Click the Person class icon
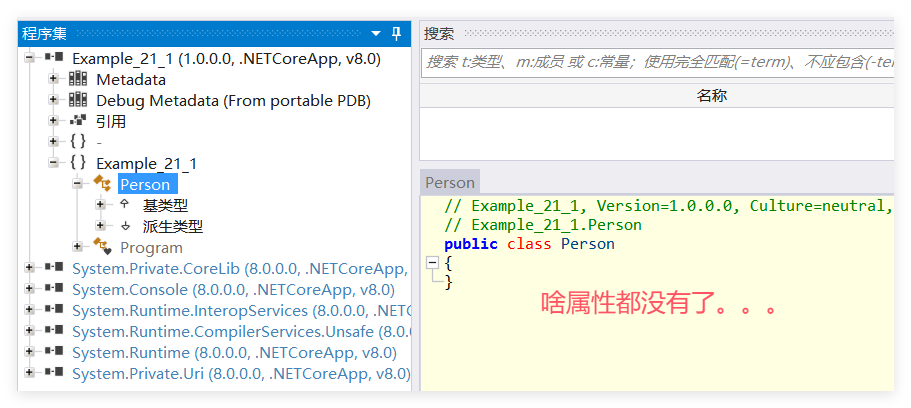This screenshot has height=408, width=911. [102, 184]
